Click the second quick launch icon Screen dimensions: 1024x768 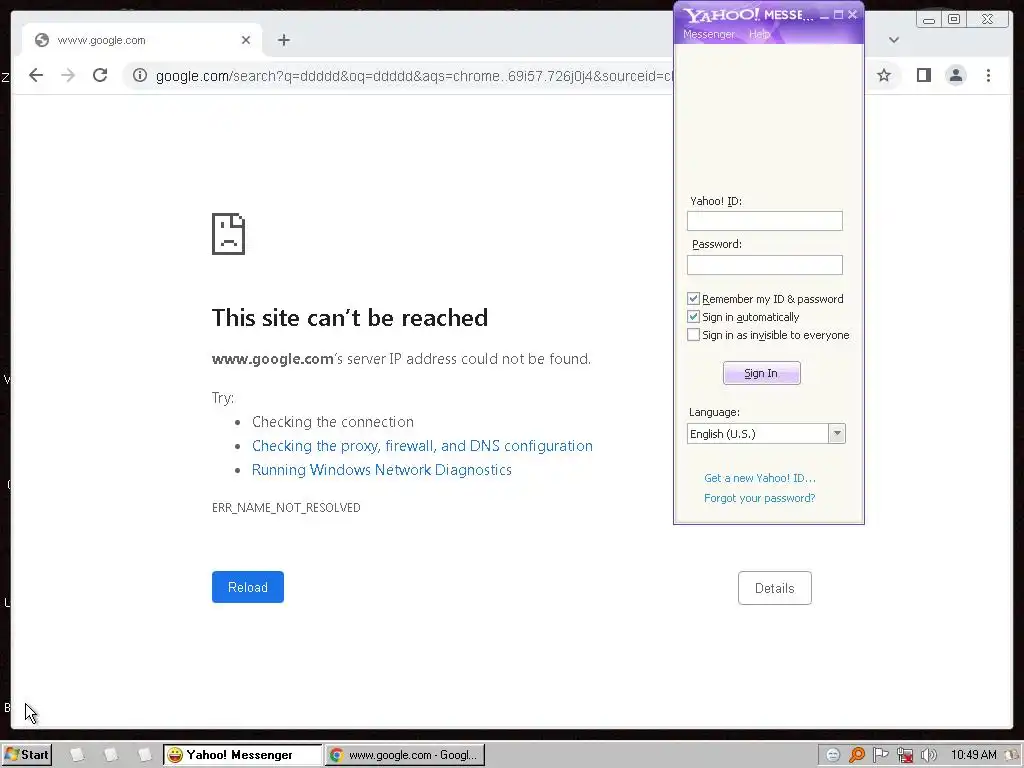[111, 755]
